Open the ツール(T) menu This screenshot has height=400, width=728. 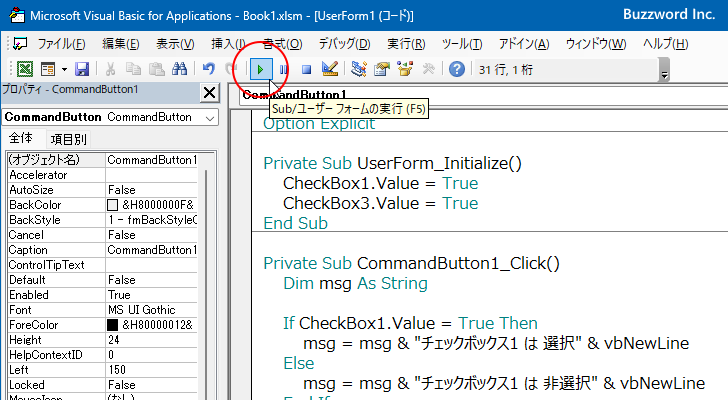pos(462,44)
